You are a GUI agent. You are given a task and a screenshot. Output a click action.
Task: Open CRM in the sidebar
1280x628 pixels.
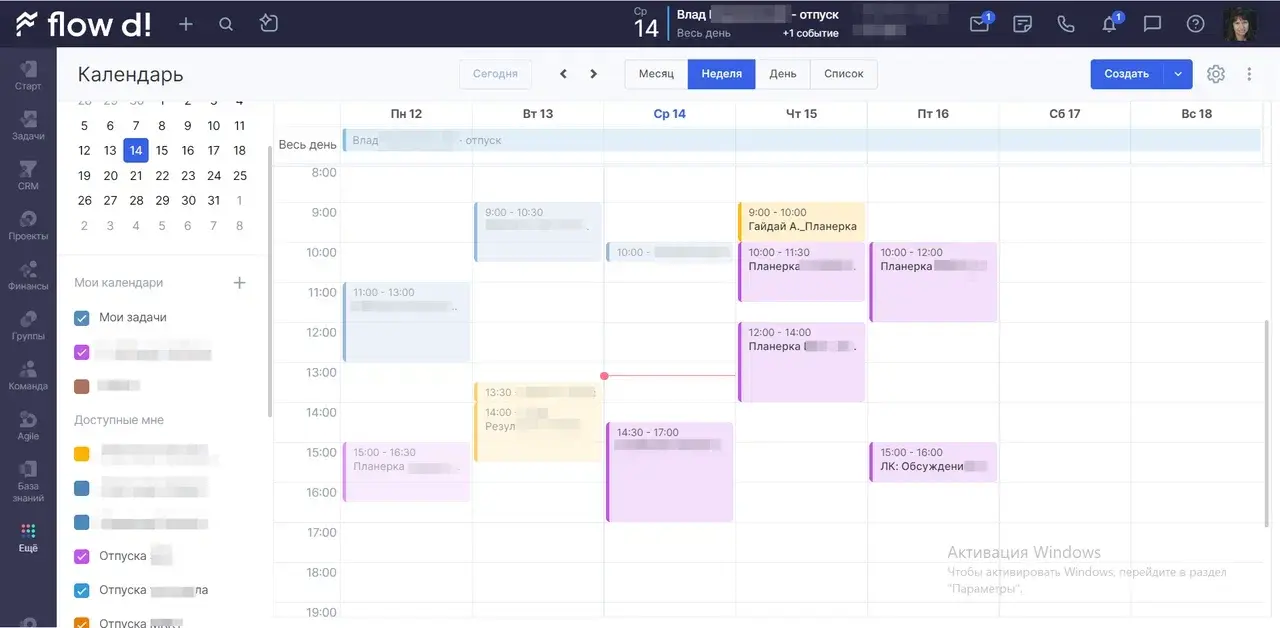[28, 175]
